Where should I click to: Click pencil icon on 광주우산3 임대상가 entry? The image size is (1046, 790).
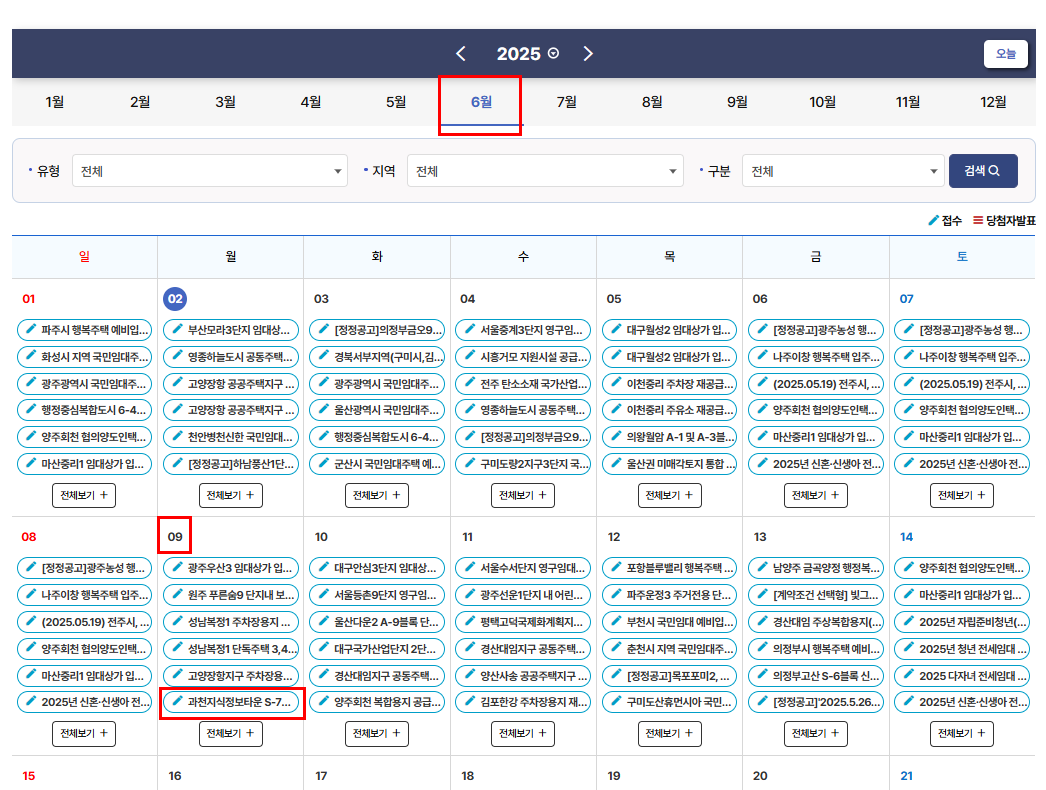177,567
